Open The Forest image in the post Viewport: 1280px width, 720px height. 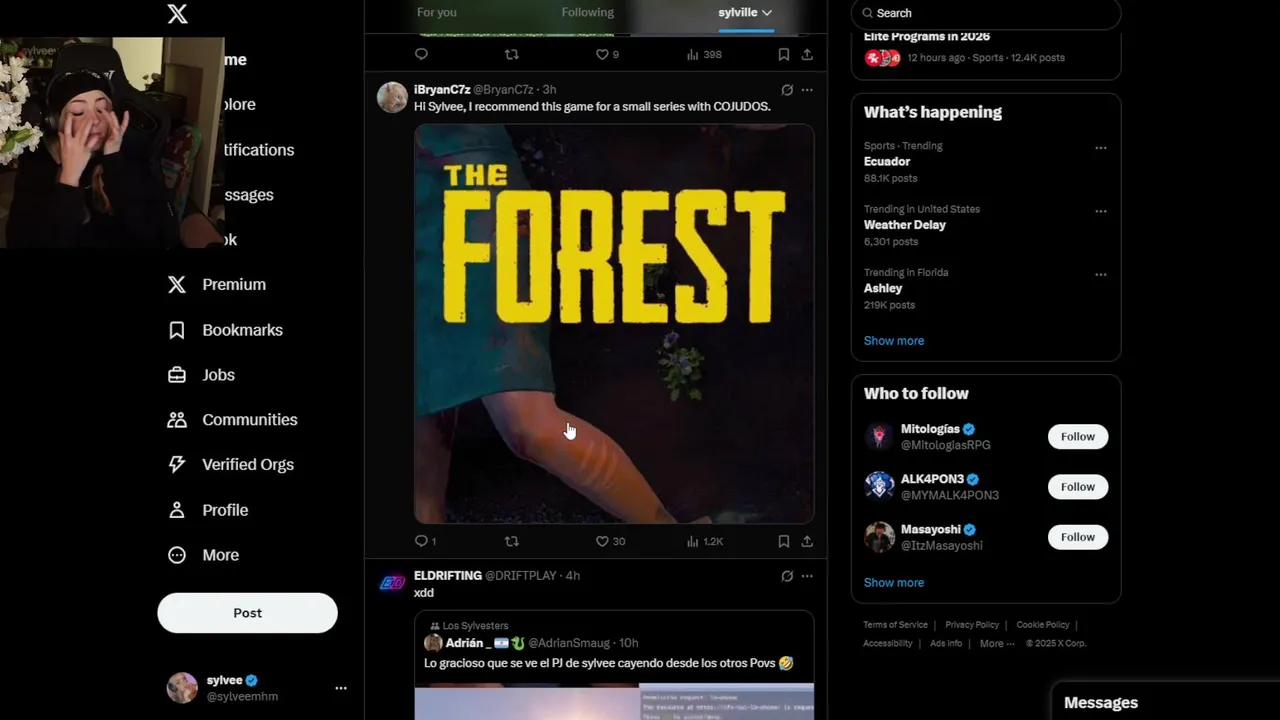[614, 323]
